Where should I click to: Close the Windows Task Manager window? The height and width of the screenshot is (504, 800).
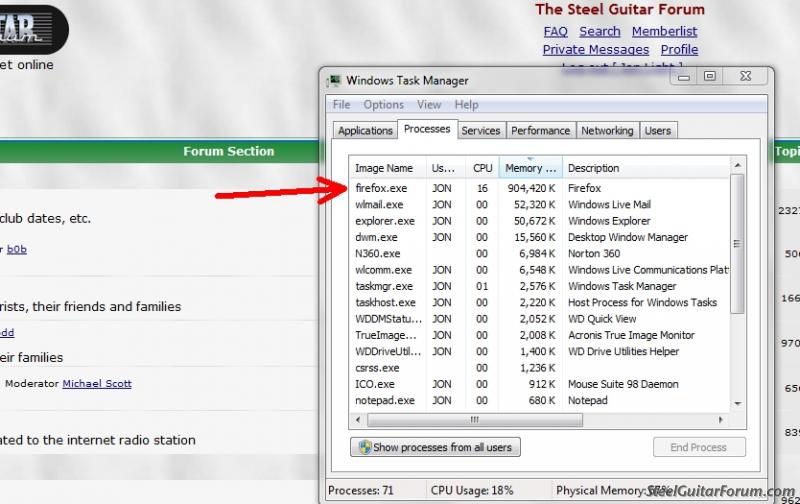click(x=745, y=77)
